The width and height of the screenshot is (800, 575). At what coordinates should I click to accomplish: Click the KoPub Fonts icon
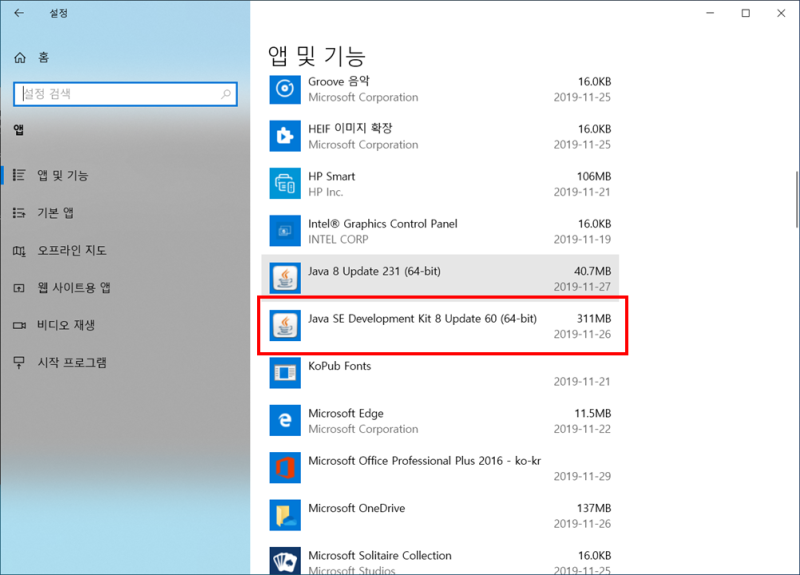click(285, 373)
